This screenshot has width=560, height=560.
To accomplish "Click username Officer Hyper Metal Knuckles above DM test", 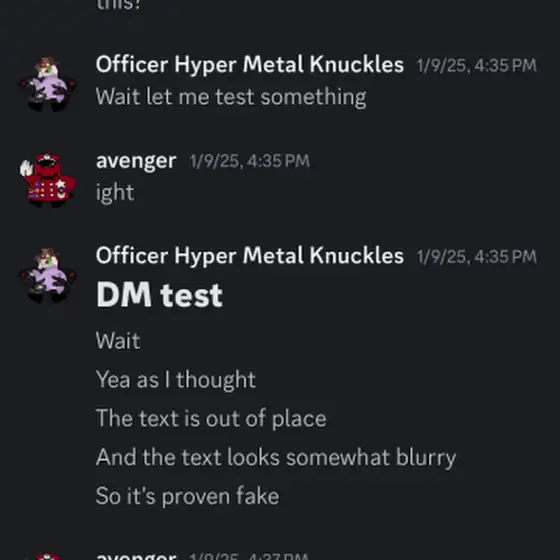I will (250, 256).
